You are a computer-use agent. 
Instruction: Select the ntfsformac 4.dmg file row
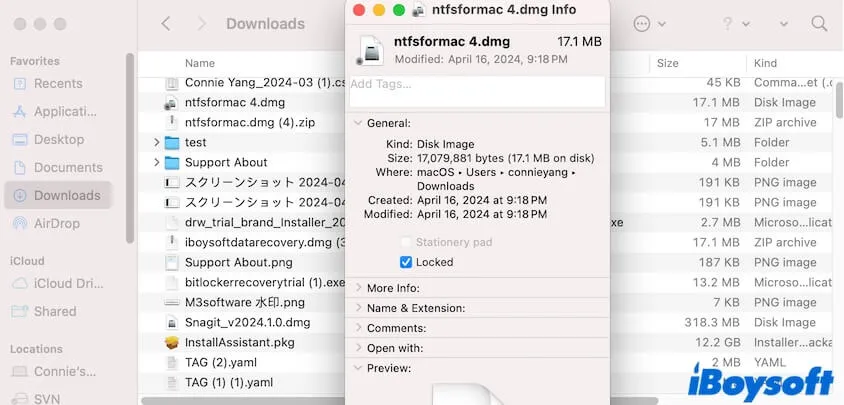(x=235, y=102)
